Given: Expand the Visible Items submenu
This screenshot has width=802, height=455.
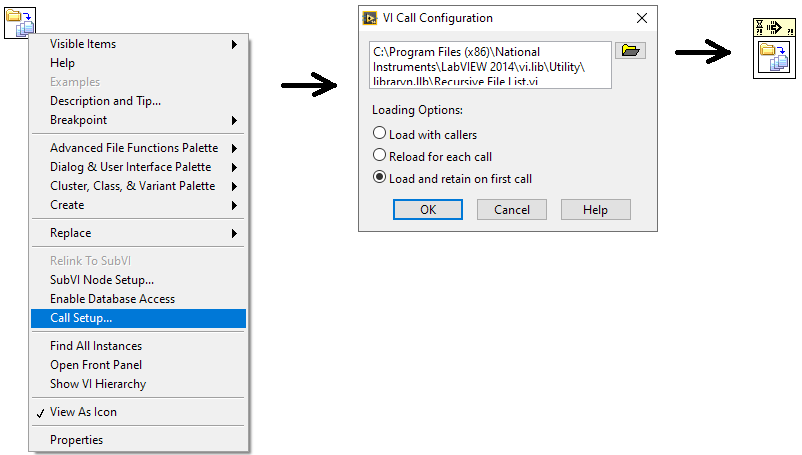Looking at the screenshot, I should (x=138, y=44).
